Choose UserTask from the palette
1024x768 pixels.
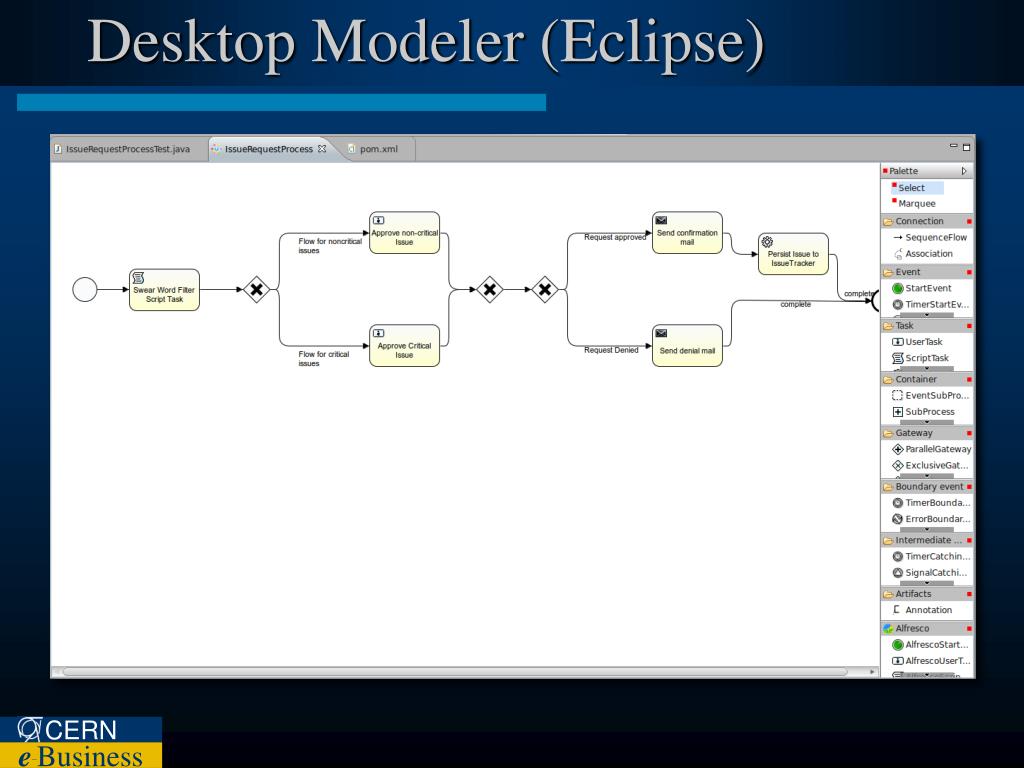[x=917, y=342]
